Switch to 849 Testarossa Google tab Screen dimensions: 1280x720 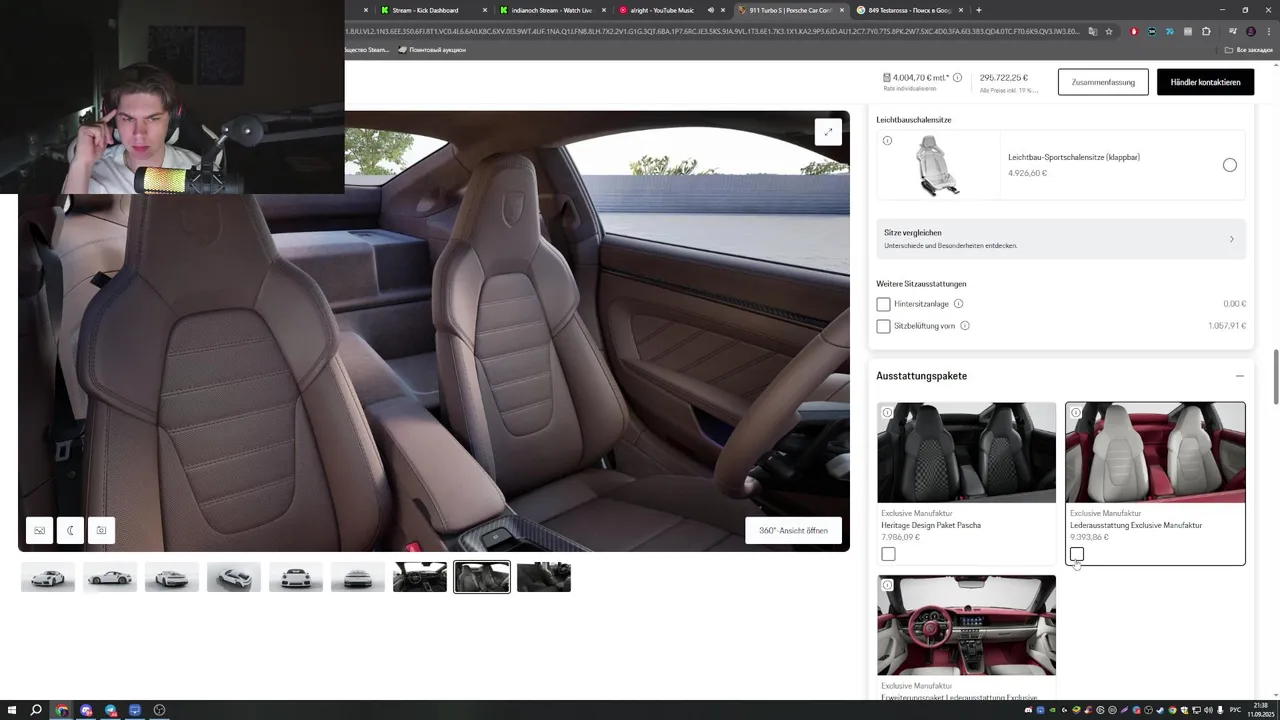[909, 10]
